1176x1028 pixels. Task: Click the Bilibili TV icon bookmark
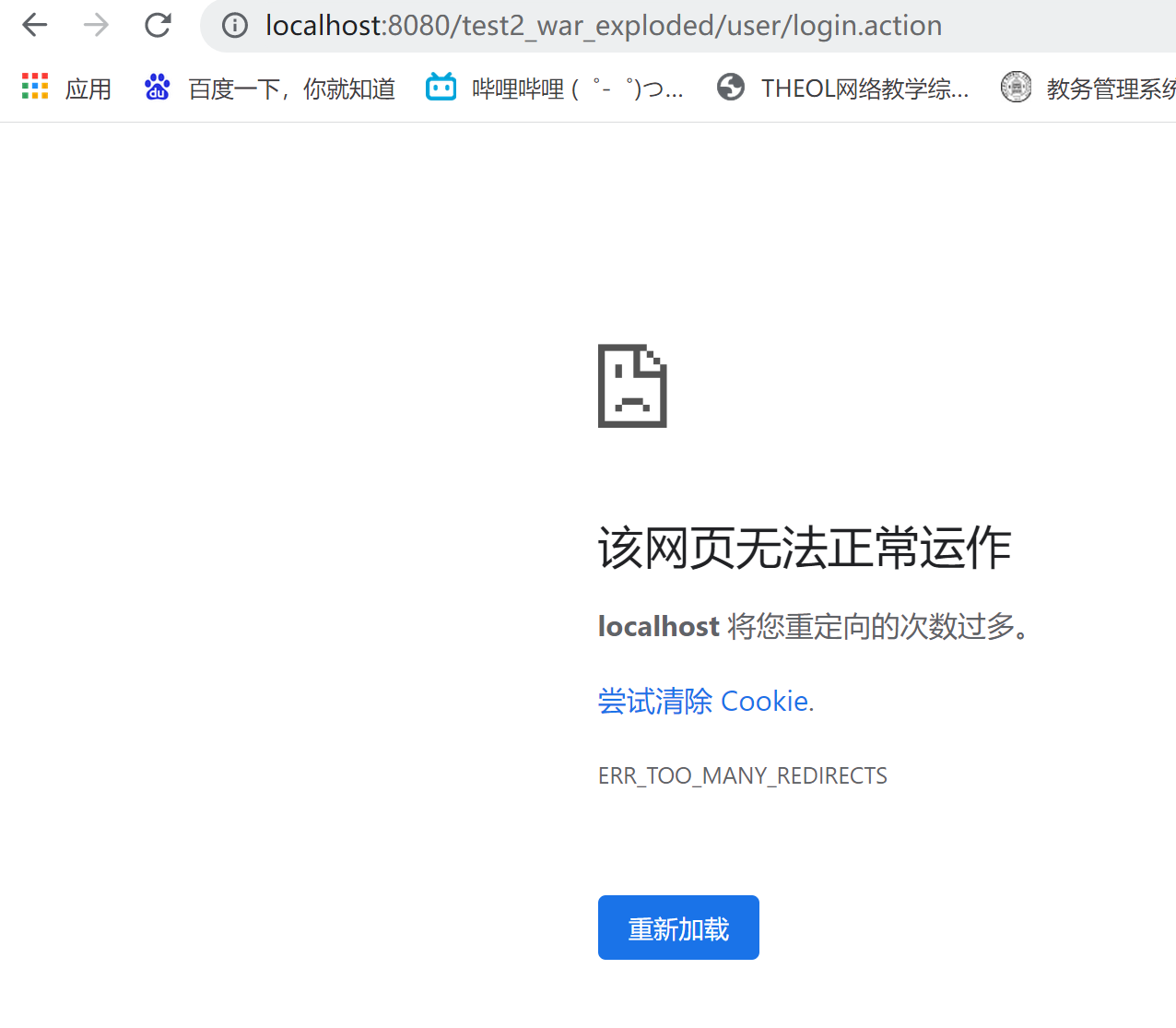tap(441, 86)
